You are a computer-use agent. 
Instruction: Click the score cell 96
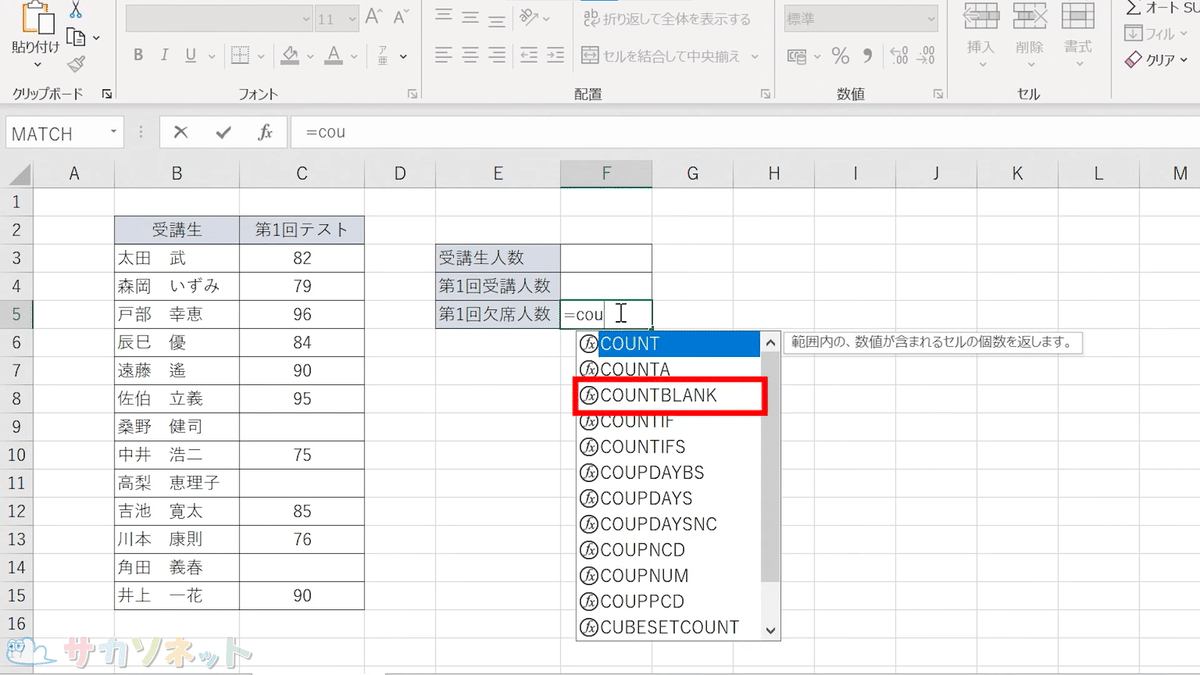(x=302, y=314)
